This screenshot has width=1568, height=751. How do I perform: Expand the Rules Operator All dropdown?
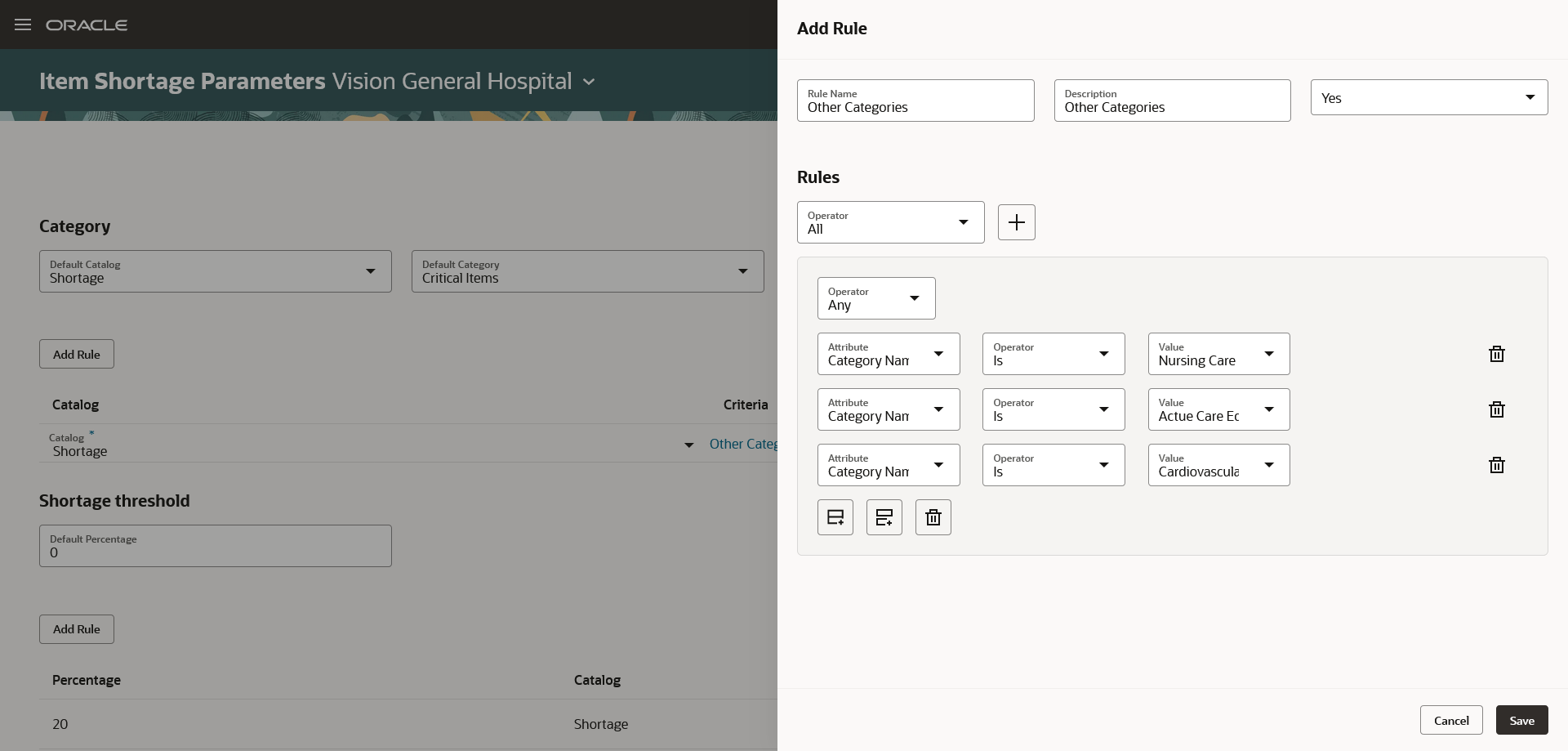pos(890,222)
